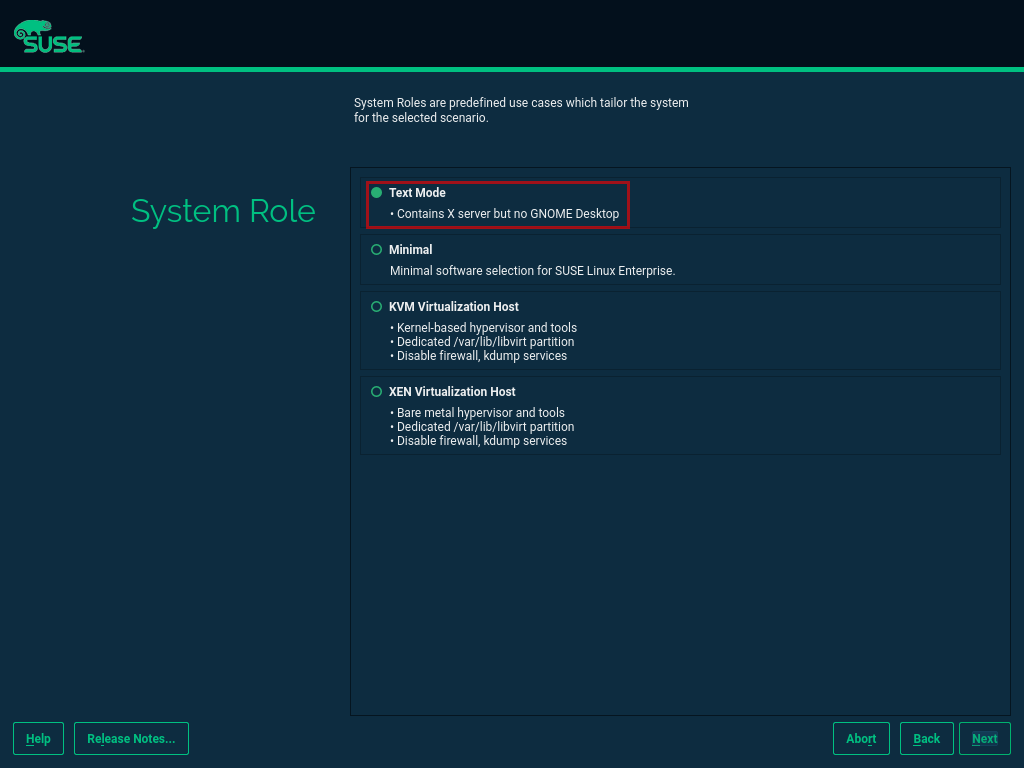The width and height of the screenshot is (1024, 768).
Task: Open the Help dialog
Action: (x=37, y=738)
